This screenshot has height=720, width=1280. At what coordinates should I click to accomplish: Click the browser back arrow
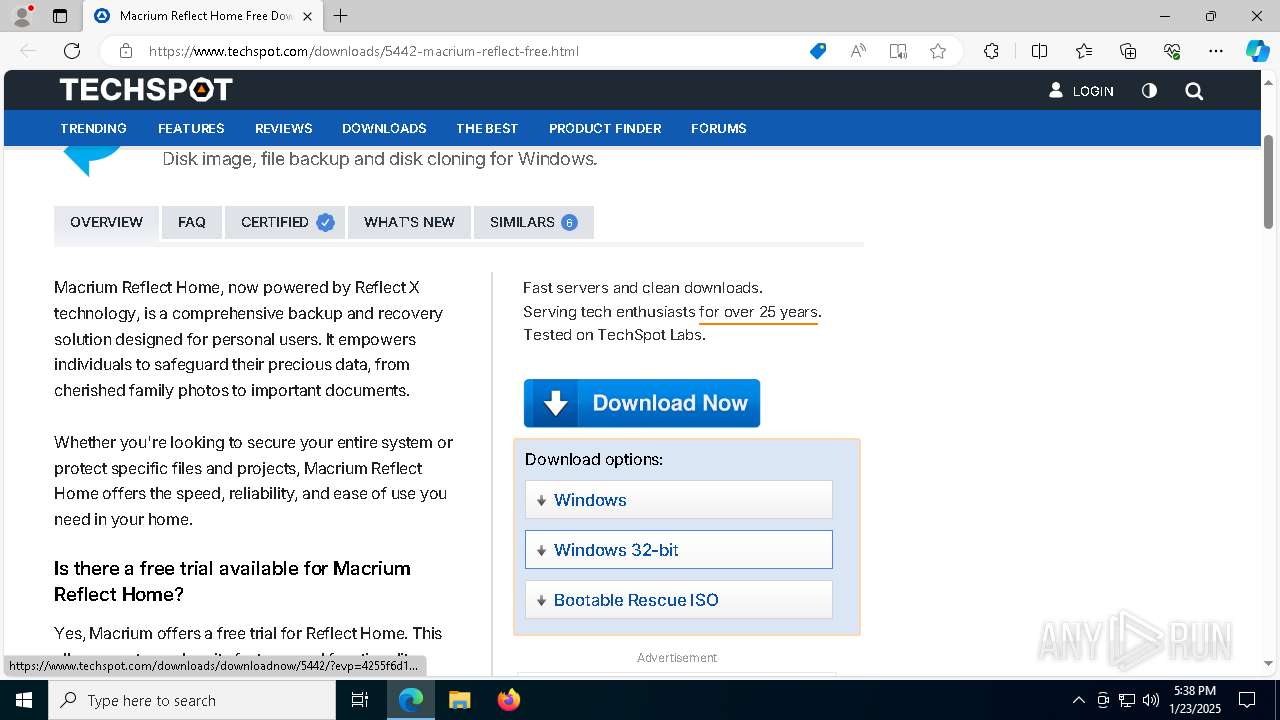point(28,51)
